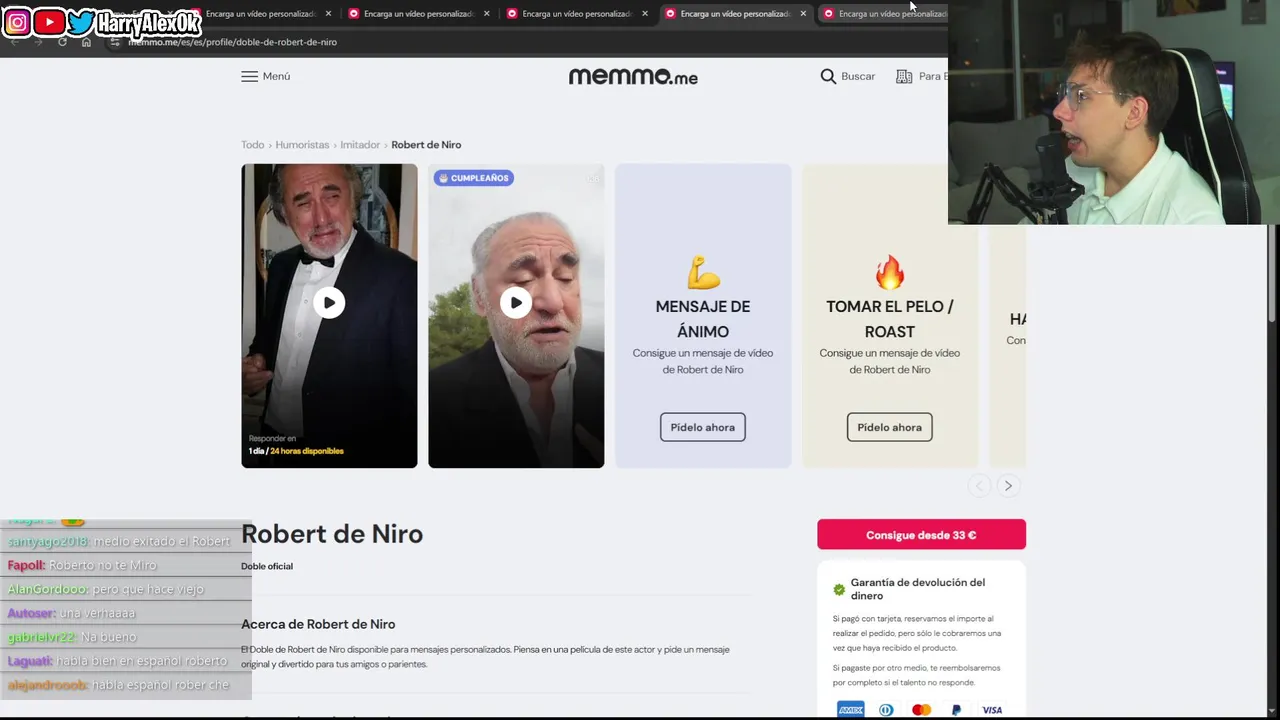Click chat message from Autoser
This screenshot has height=720, width=1280.
tap(71, 613)
